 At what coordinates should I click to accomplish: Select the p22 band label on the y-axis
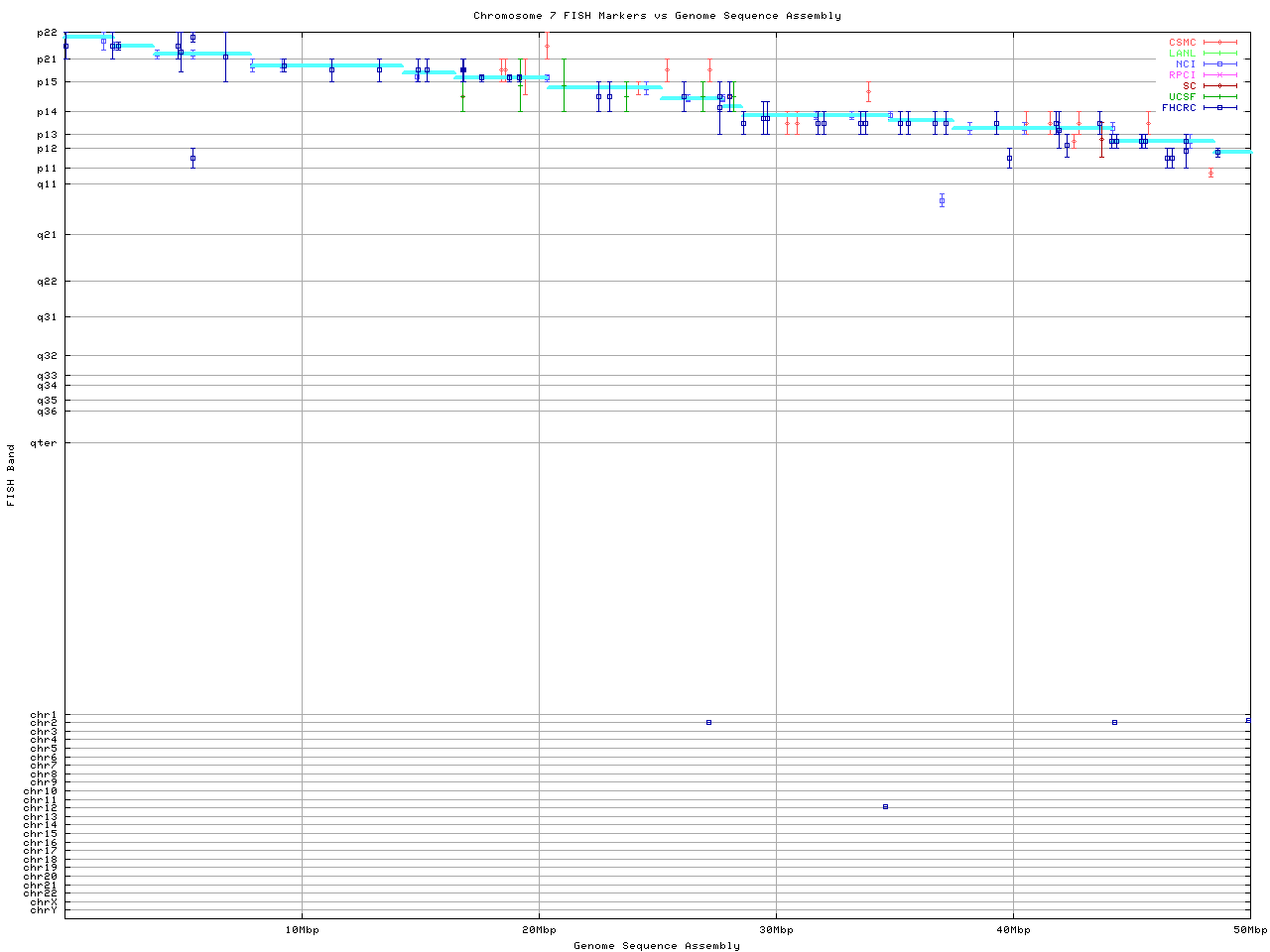tap(47, 33)
